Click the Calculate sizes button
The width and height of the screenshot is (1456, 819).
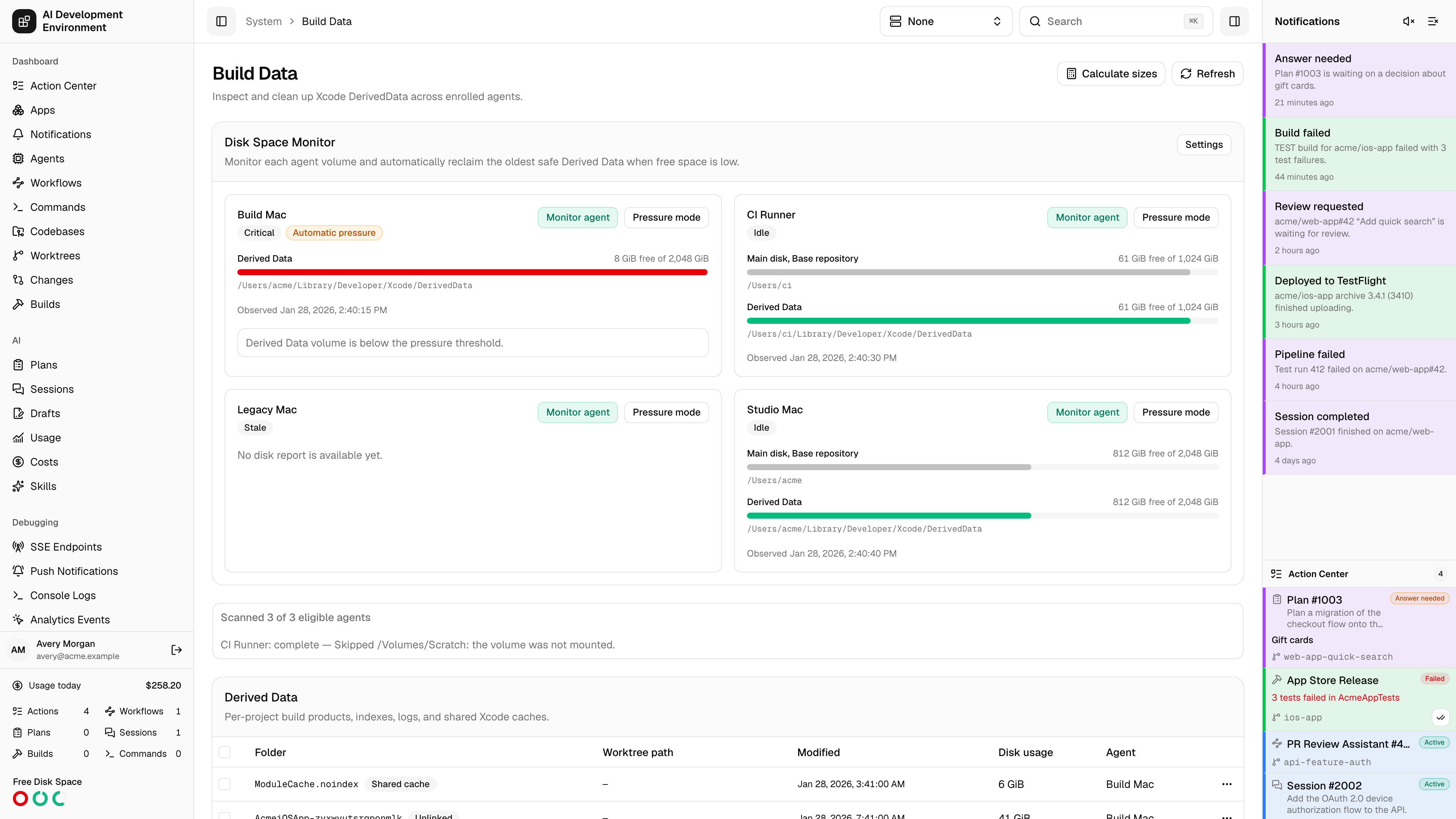tap(1111, 74)
